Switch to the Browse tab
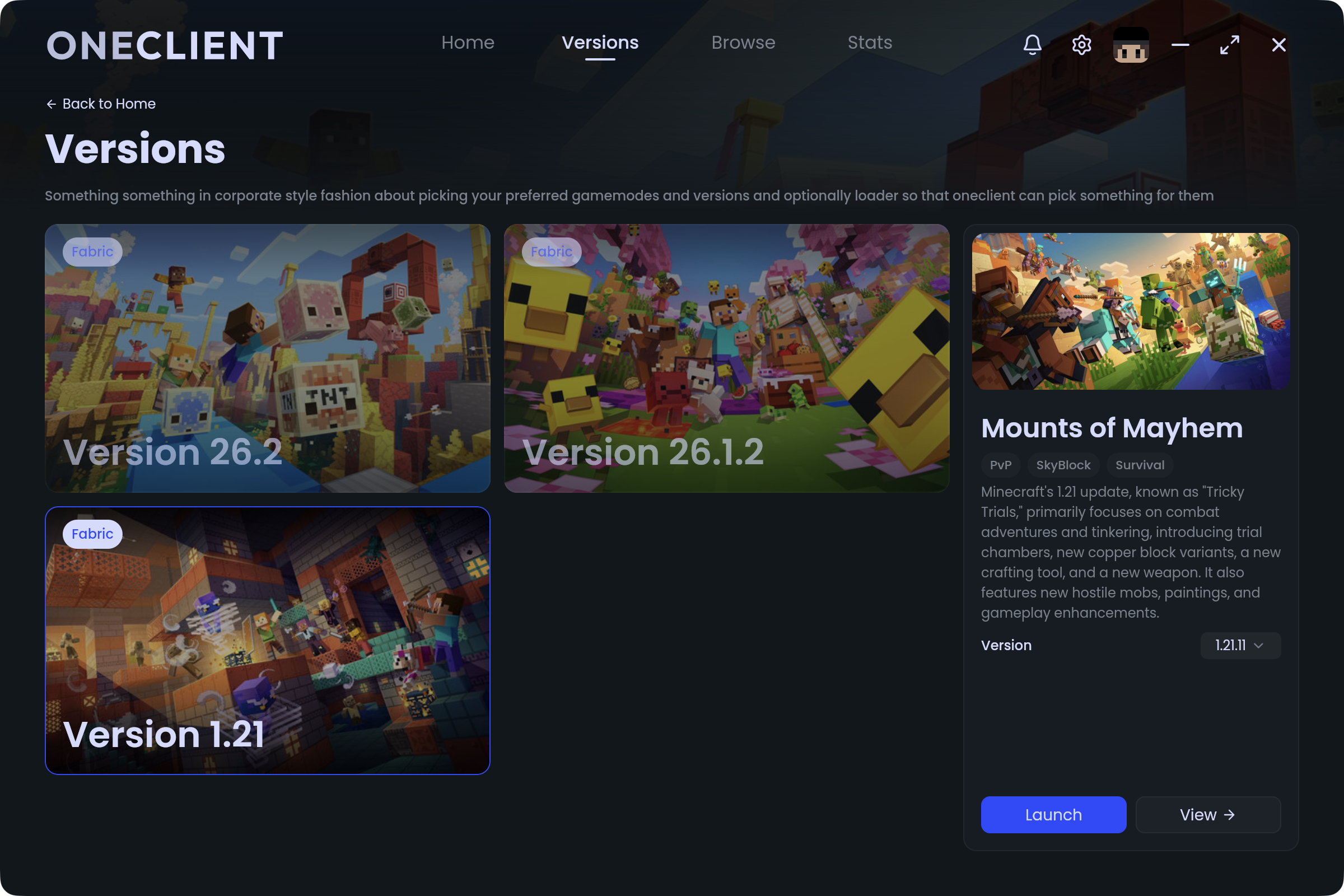 tap(743, 43)
